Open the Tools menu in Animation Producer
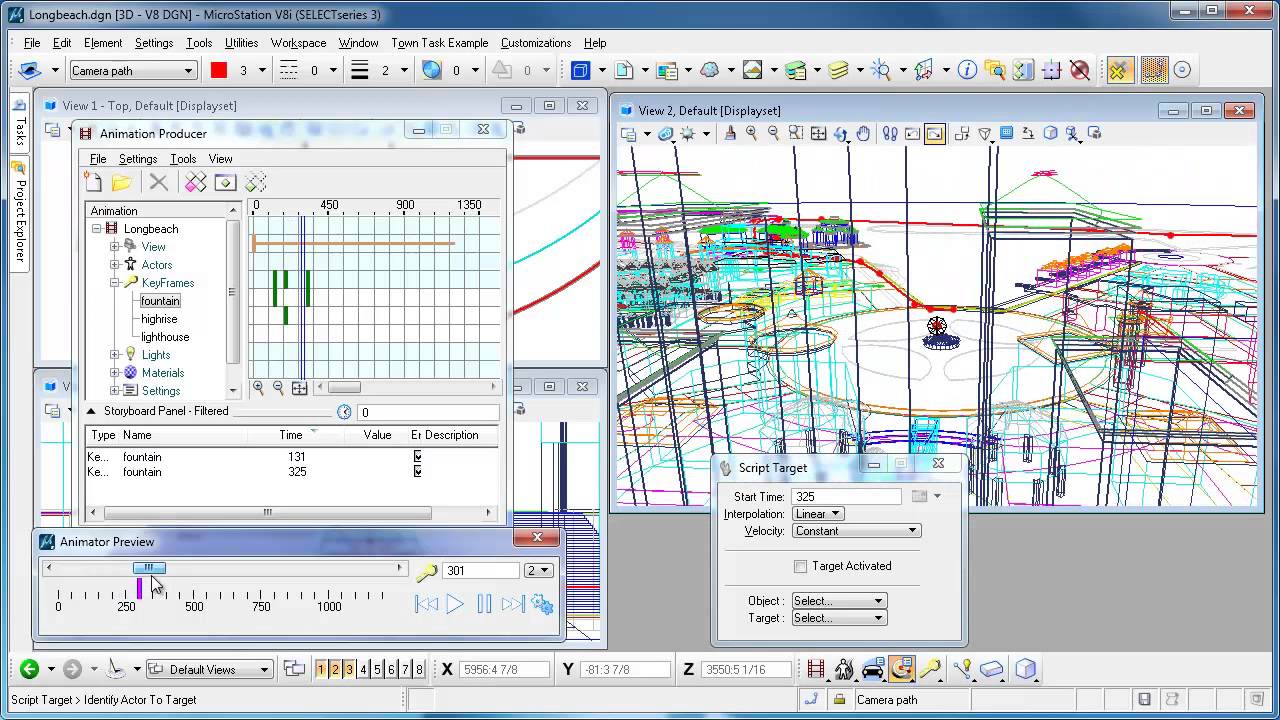The width and height of the screenshot is (1280, 720). (x=183, y=159)
